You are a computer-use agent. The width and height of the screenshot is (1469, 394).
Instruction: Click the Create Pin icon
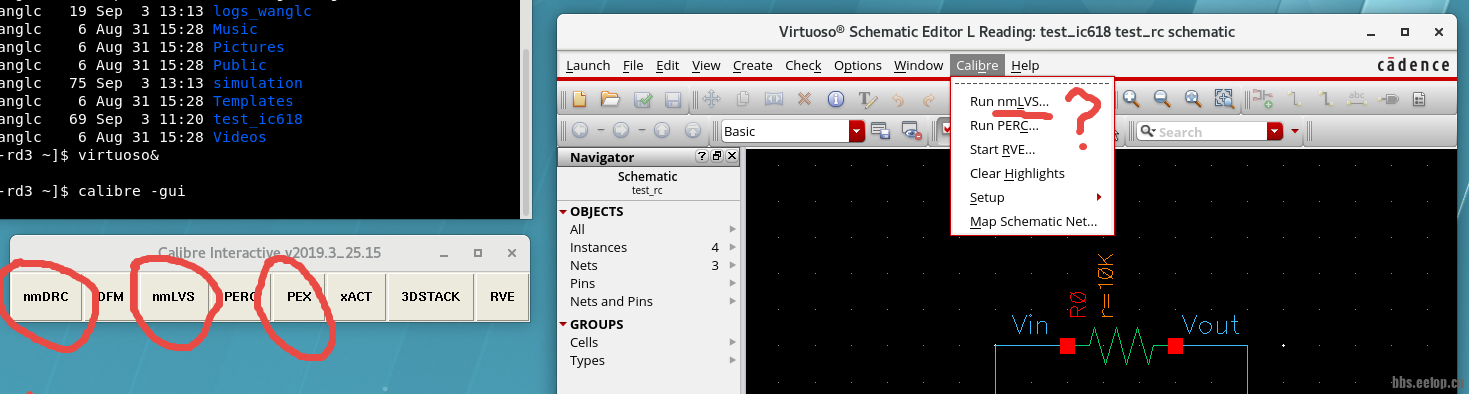[x=1388, y=99]
